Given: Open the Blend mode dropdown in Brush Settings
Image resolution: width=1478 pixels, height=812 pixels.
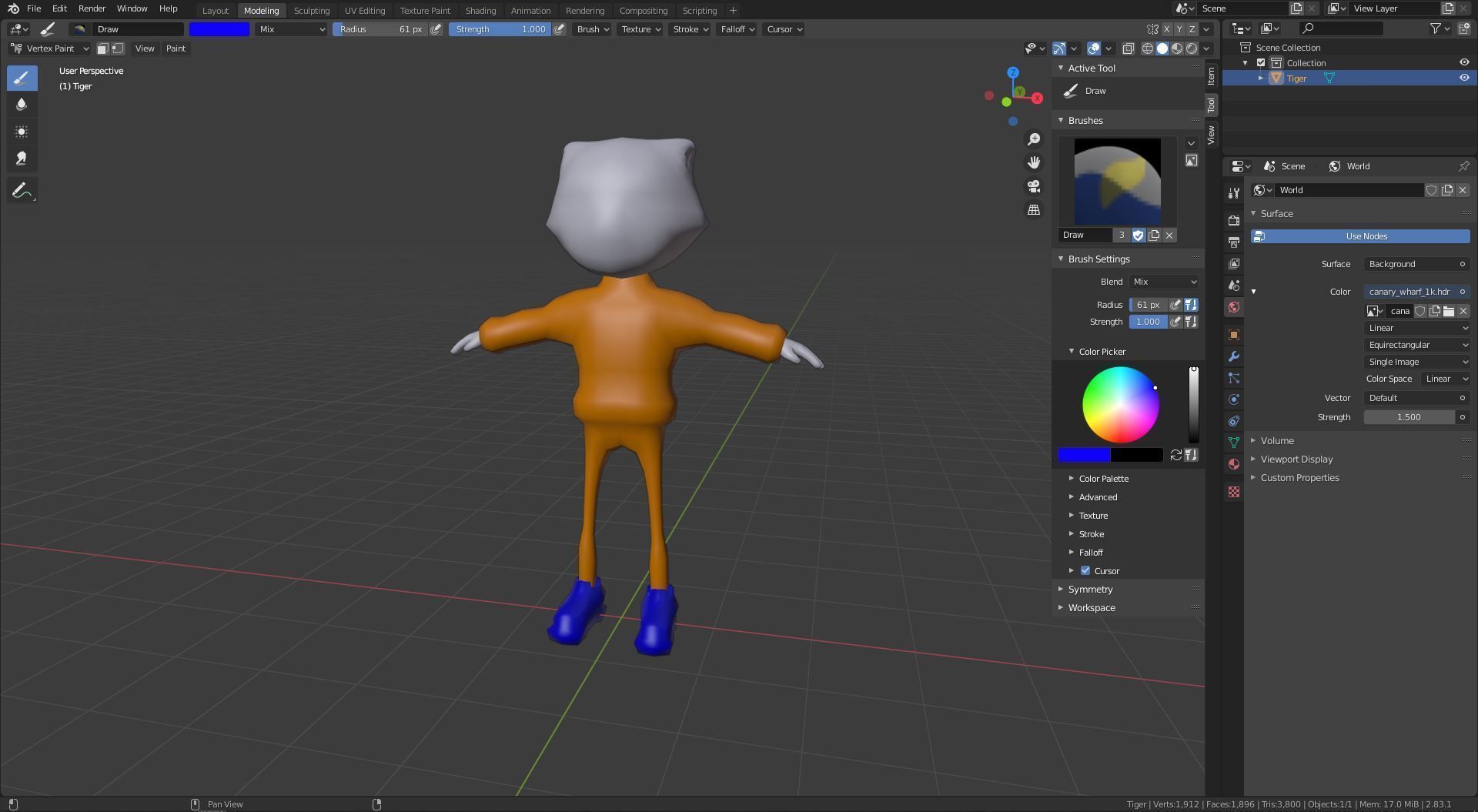Looking at the screenshot, I should coord(1163,282).
